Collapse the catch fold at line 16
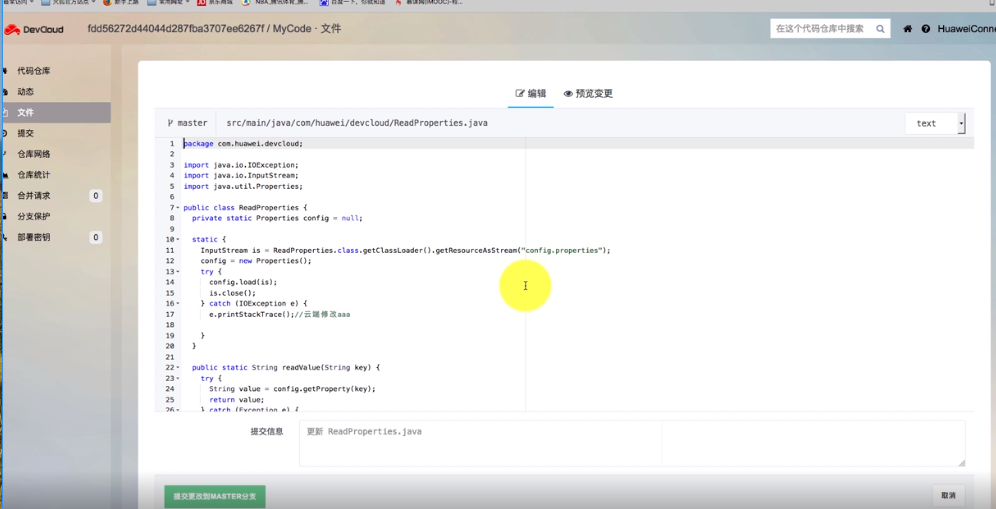Viewport: 996px width, 509px height. 178,304
